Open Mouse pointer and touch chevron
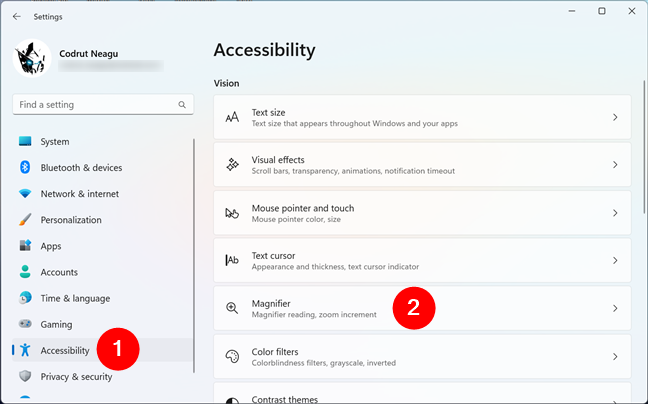 tap(615, 213)
